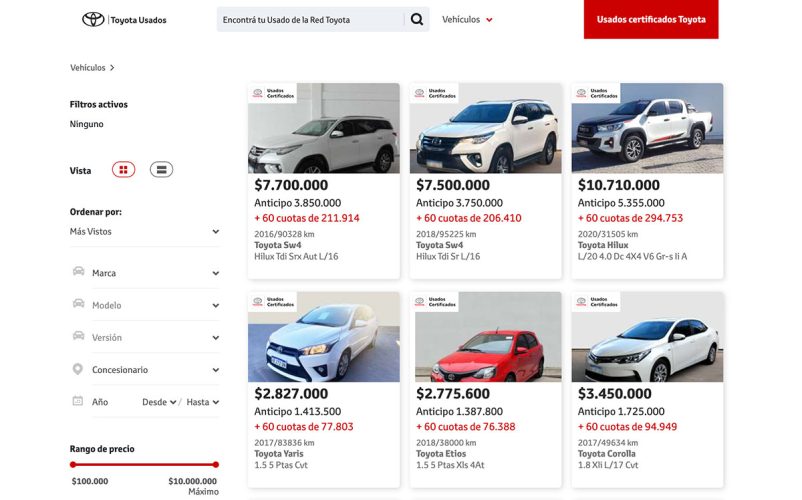Click the car icon beside Marca
Viewport: 802px width, 500px height.
(x=78, y=272)
